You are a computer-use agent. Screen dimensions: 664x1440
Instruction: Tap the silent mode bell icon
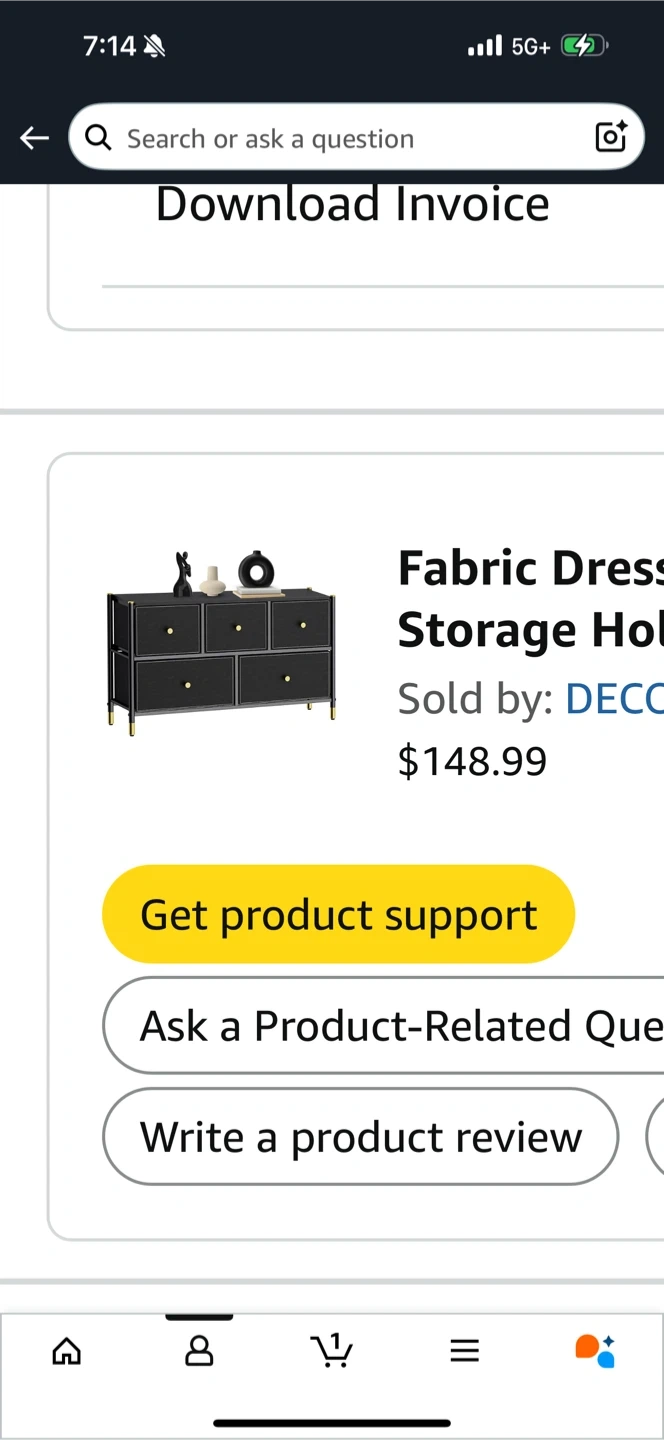coord(154,46)
